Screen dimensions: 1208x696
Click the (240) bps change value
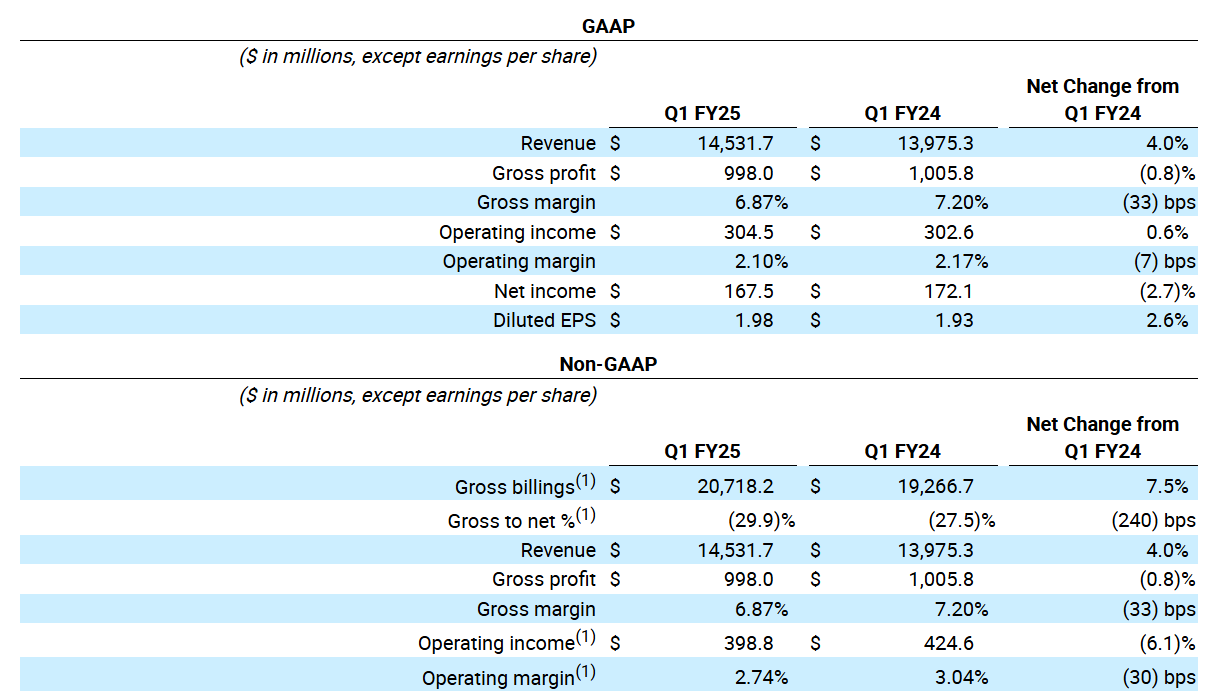coord(1150,521)
